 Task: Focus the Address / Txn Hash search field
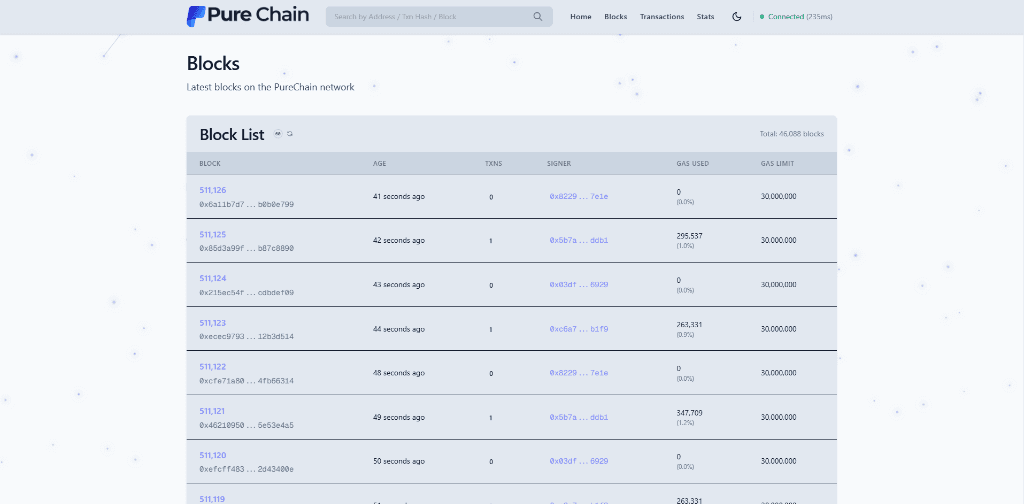coord(439,17)
